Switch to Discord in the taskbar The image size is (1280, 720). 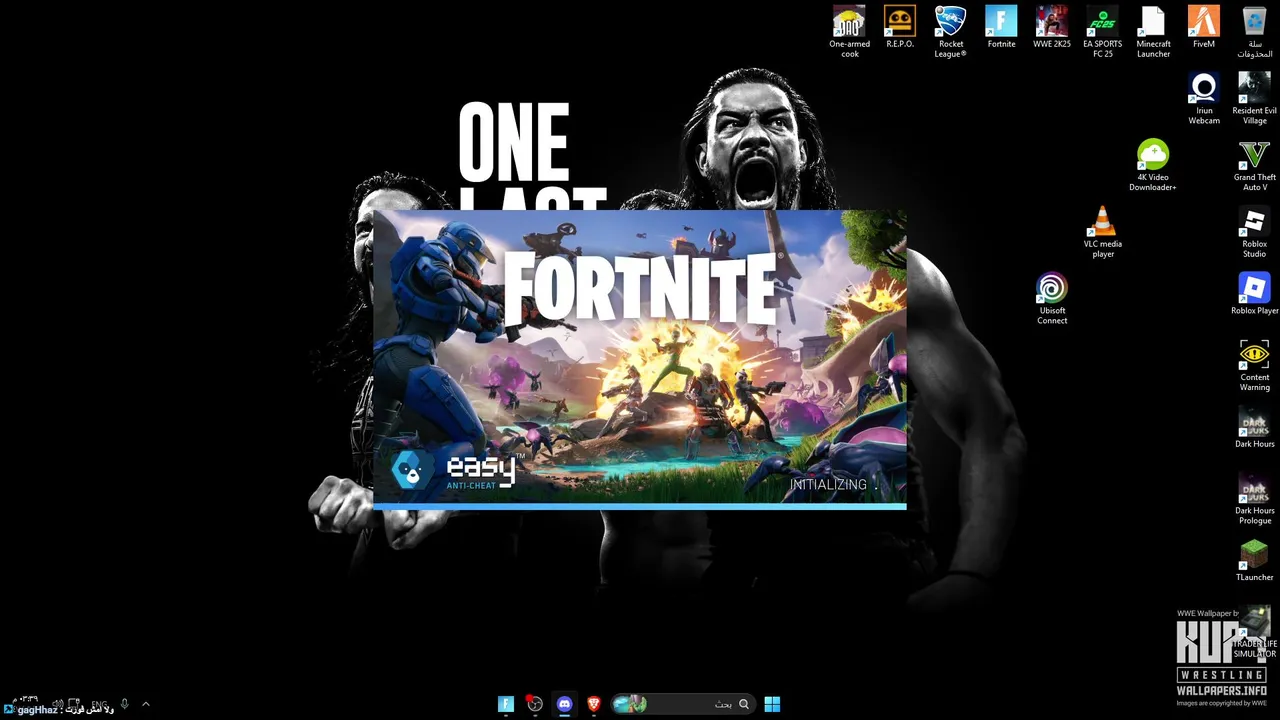click(x=564, y=704)
